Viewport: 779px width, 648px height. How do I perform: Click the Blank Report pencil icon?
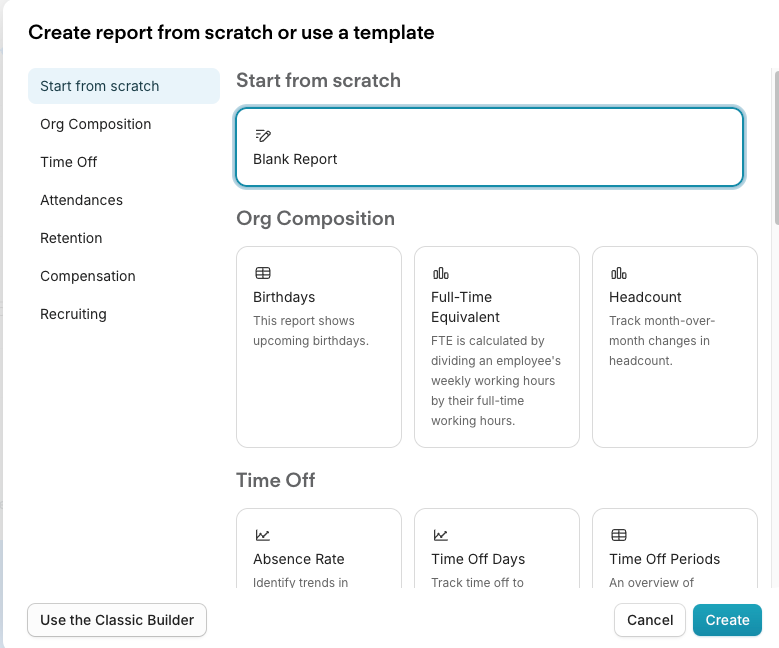point(263,135)
